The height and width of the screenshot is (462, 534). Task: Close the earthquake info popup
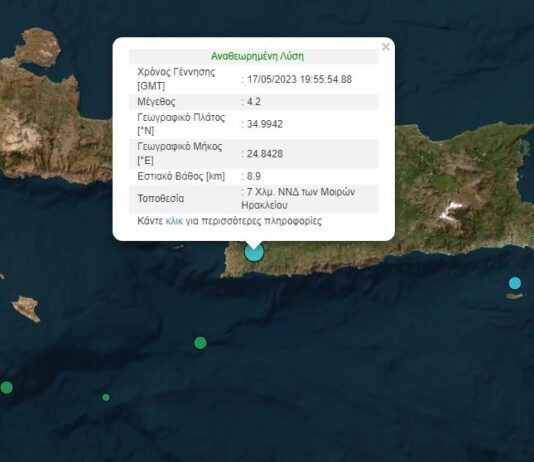coord(386,47)
